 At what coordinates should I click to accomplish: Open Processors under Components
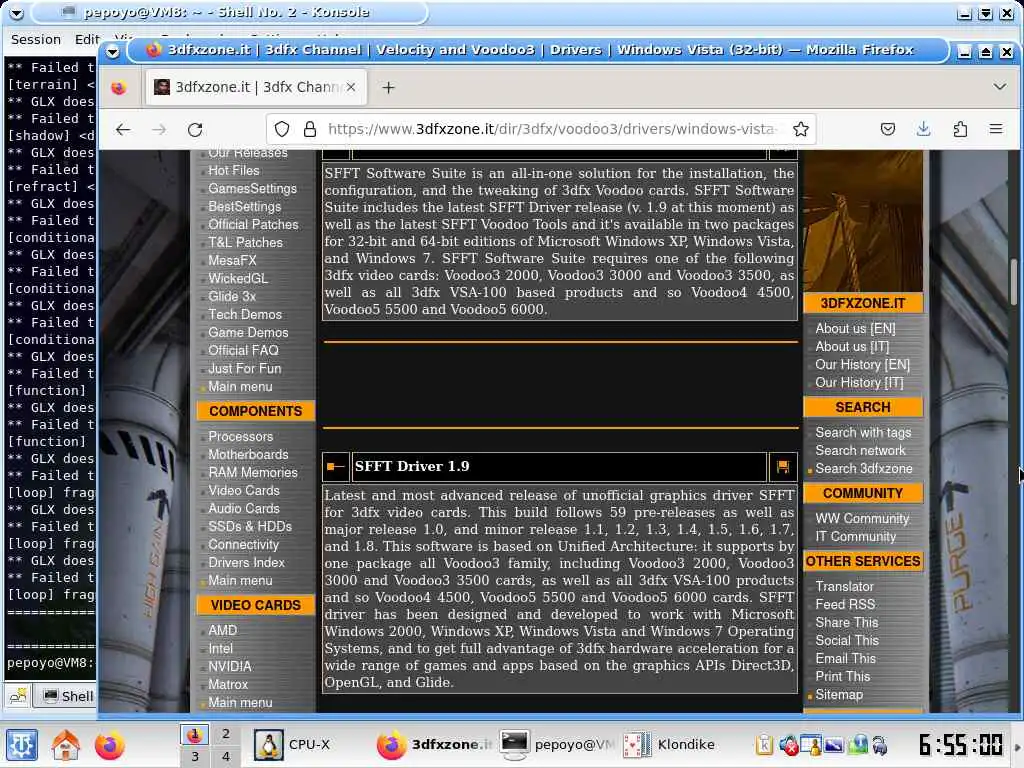coord(240,437)
